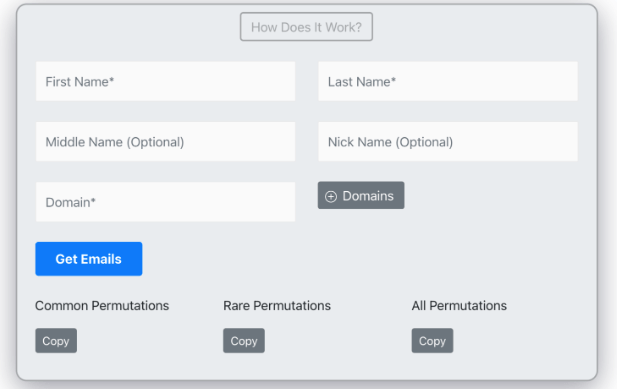The image size is (617, 389).
Task: Click the Domain input field
Action: tap(165, 202)
